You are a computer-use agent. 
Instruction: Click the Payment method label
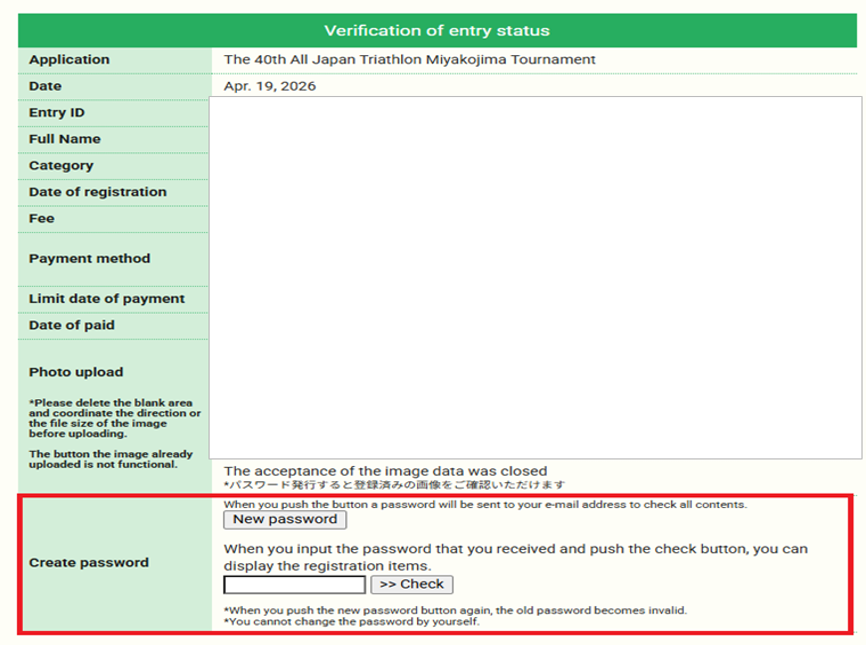coord(89,259)
